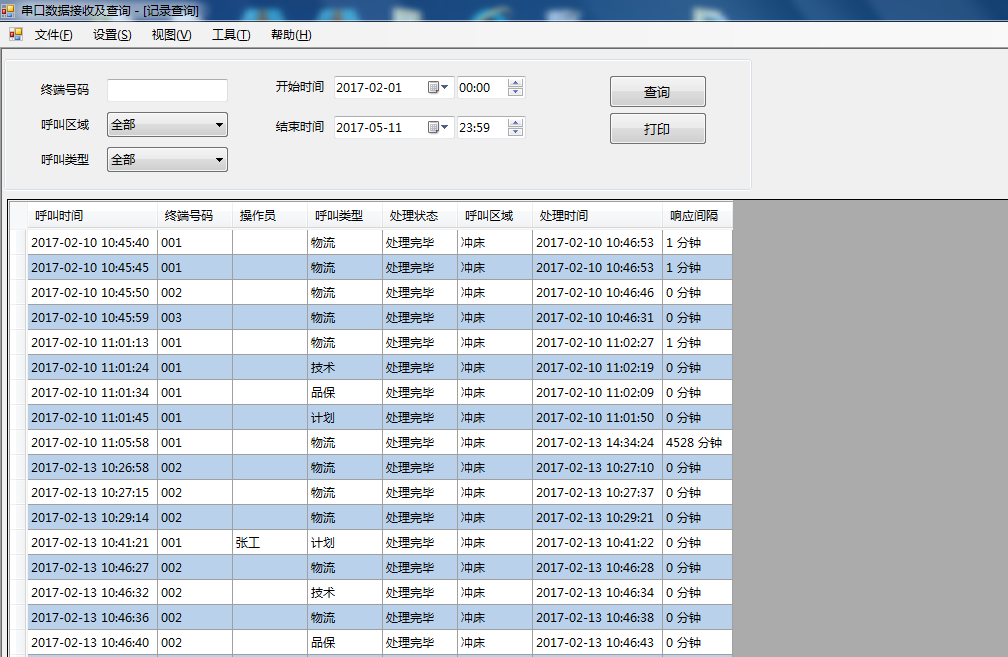This screenshot has width=1008, height=657.
Task: Expand the 呼叫类型 dropdown list
Action: [x=219, y=160]
